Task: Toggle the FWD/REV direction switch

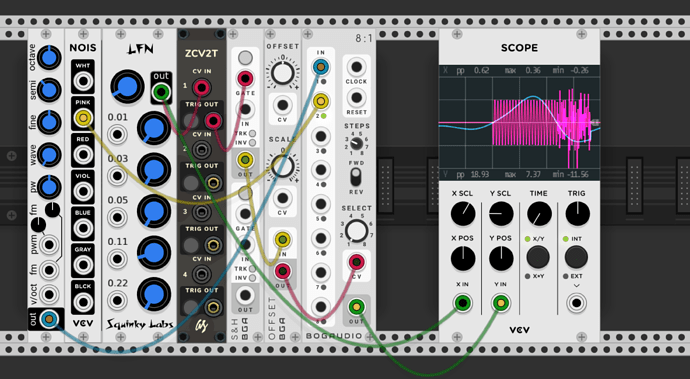Action: click(x=356, y=178)
